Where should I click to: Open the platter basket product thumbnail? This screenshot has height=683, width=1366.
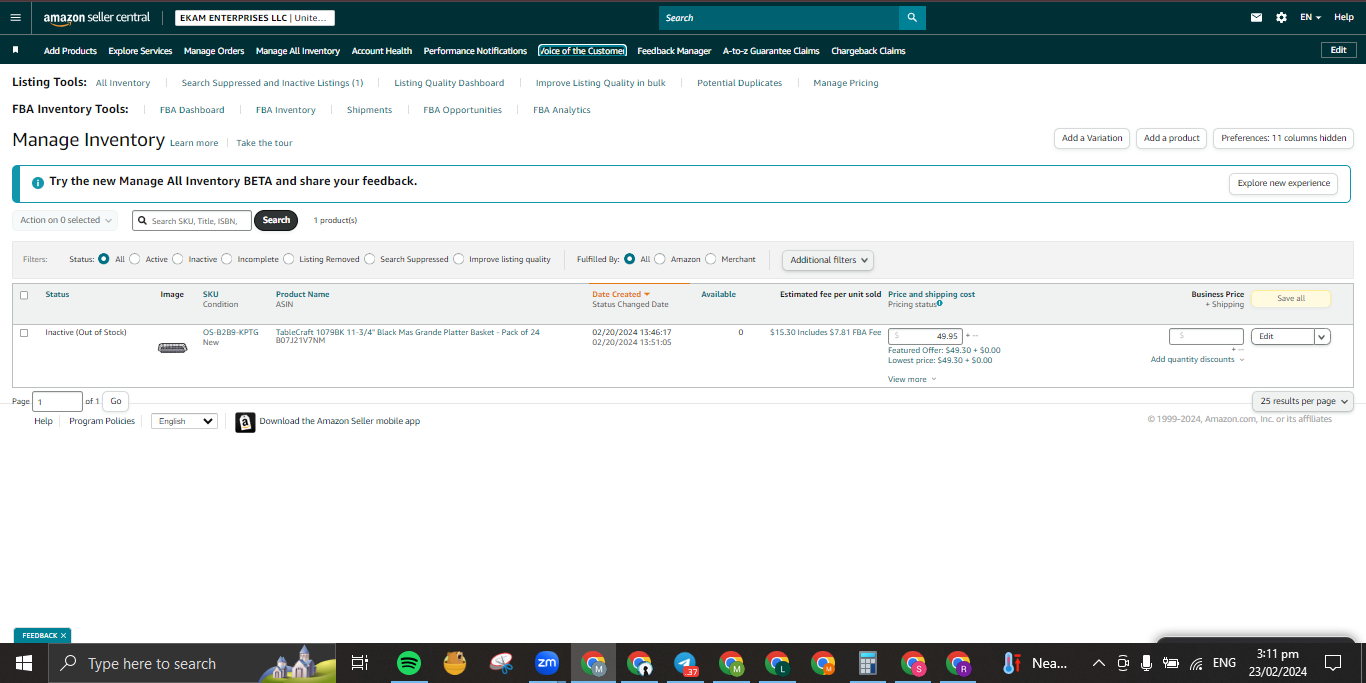[172, 347]
